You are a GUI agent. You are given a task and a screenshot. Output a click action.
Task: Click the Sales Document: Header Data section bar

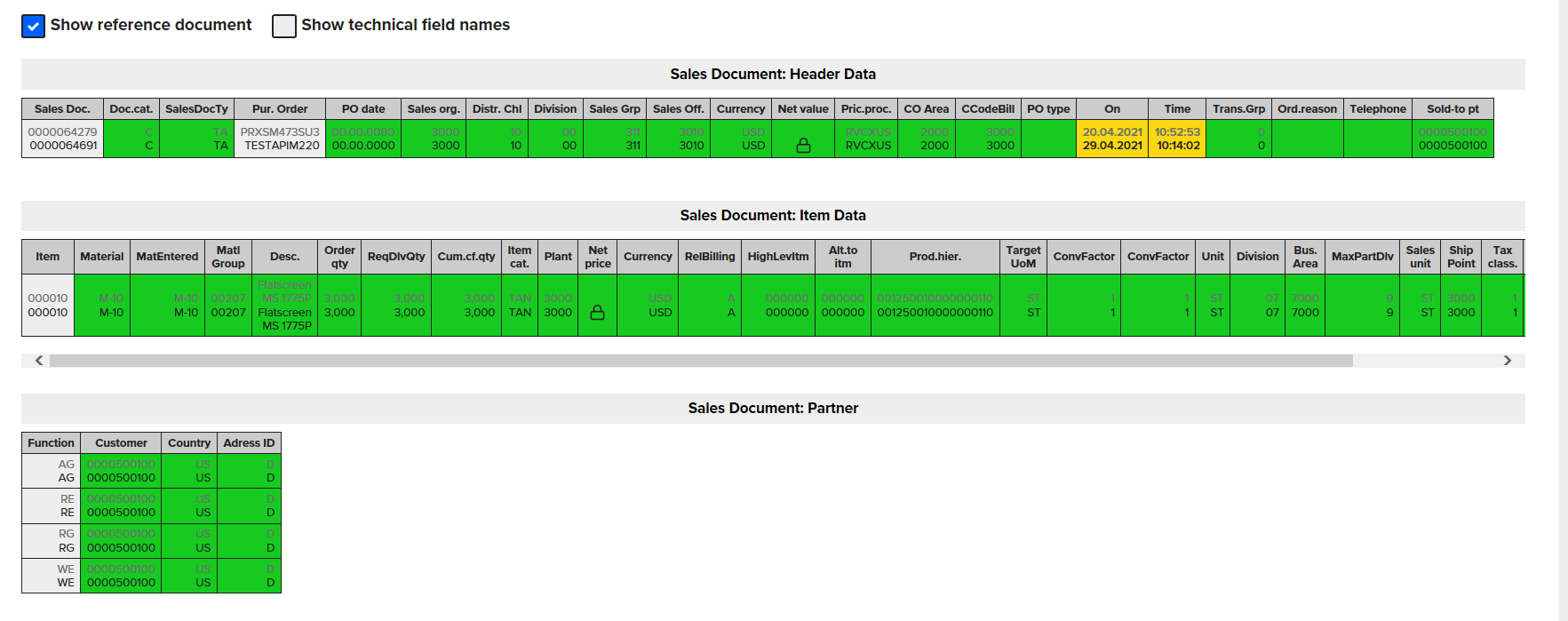click(x=773, y=75)
